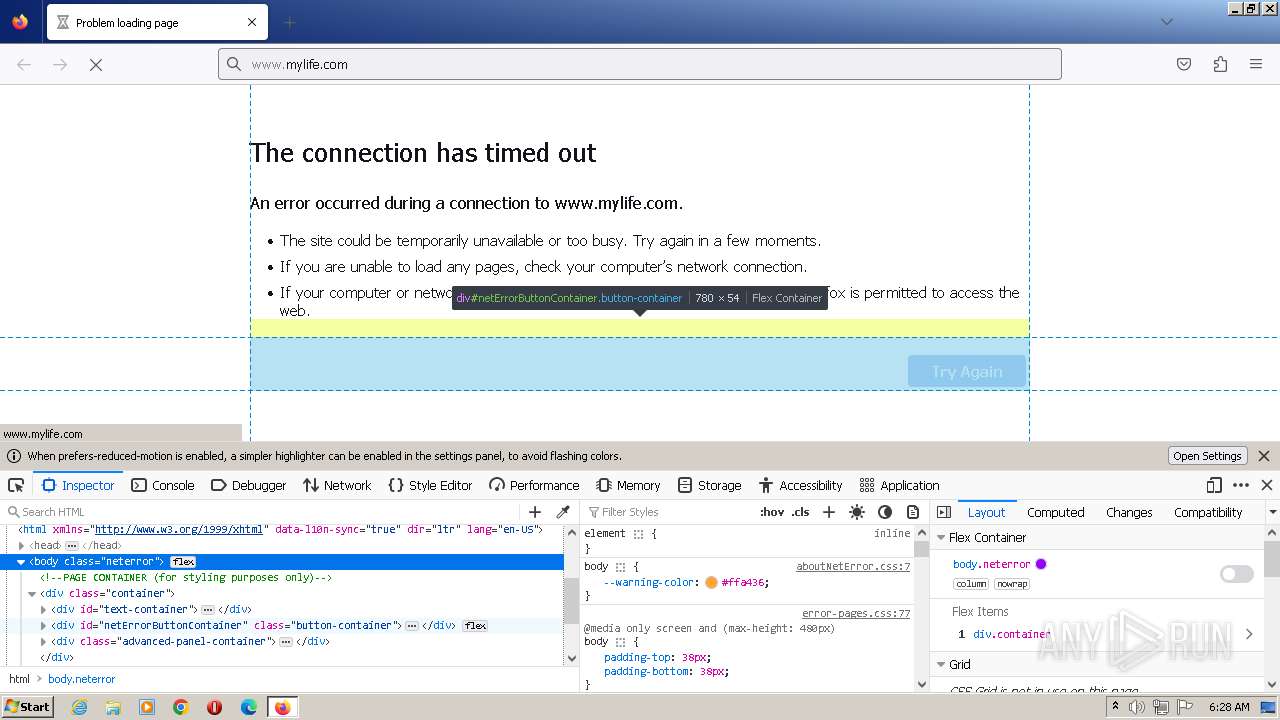
Task: Click Firefox icon in taskbar
Action: (282, 707)
